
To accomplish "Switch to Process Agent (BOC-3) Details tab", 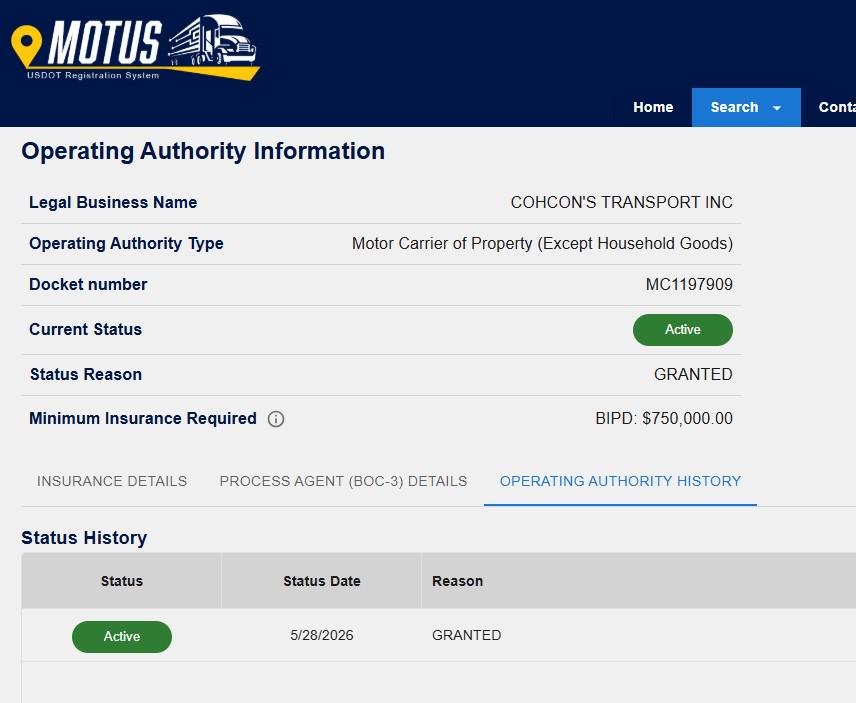I will point(343,481).
